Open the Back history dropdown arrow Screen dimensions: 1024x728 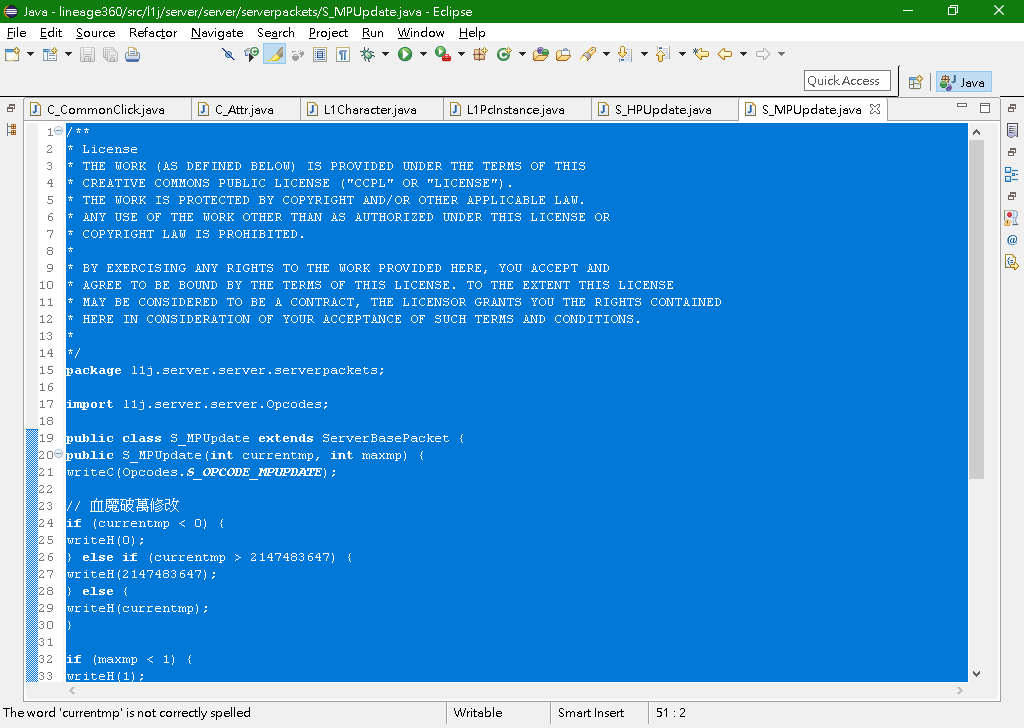coord(743,54)
